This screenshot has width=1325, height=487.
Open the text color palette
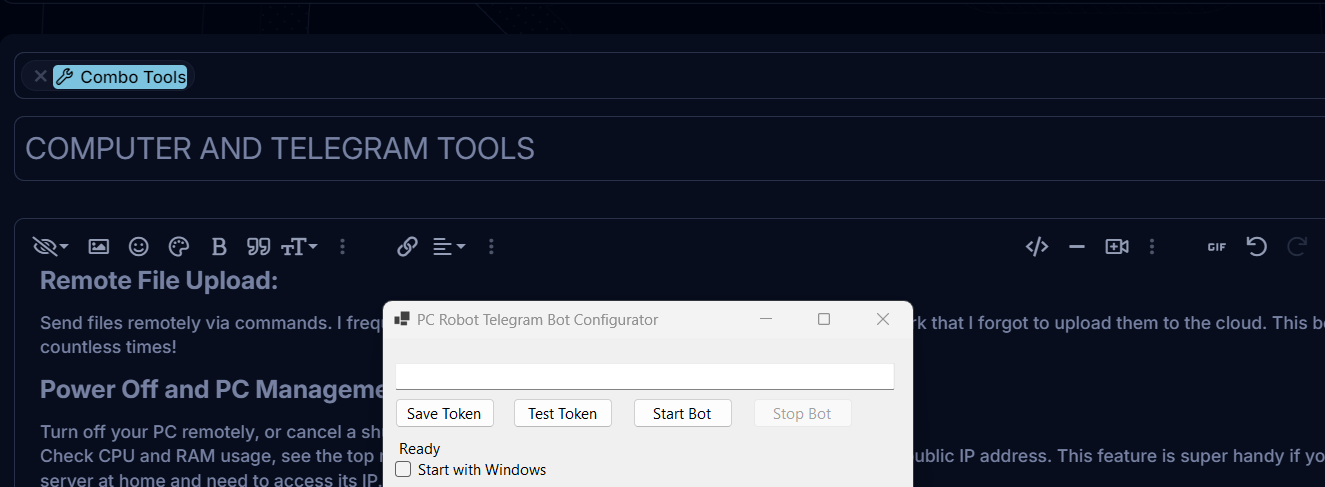click(179, 246)
